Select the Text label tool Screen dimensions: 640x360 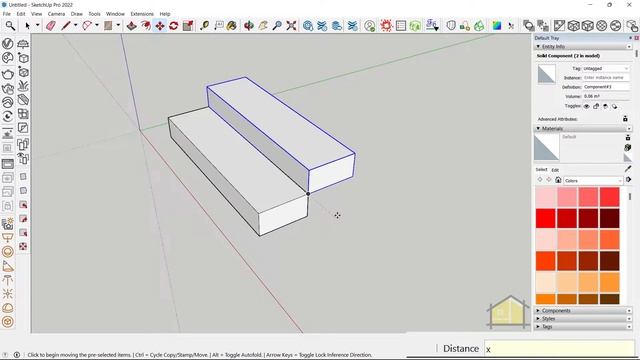coord(219,26)
